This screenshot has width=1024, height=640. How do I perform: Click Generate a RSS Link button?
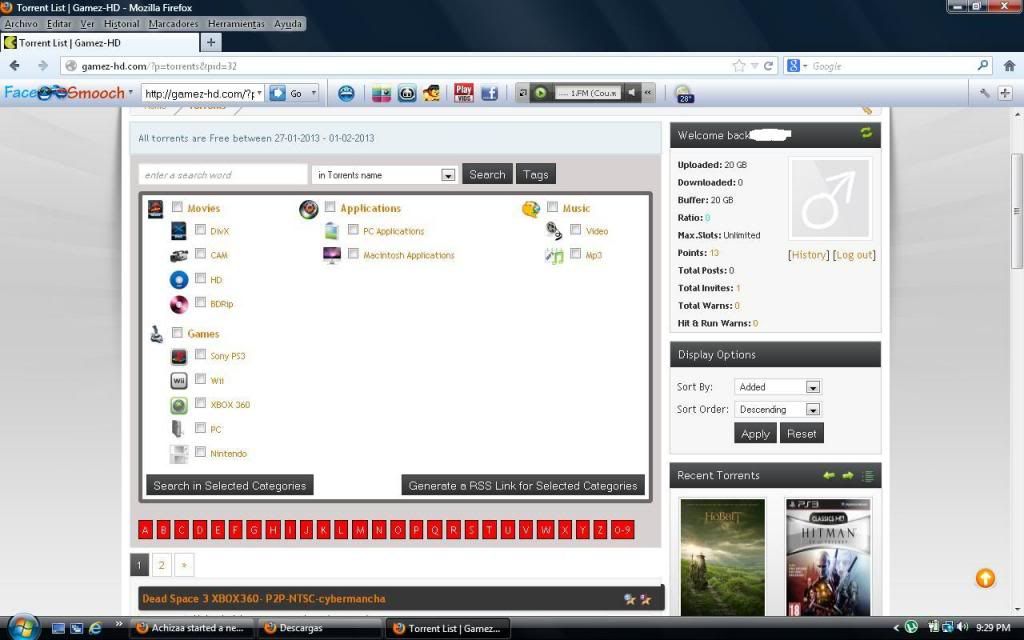tap(522, 485)
